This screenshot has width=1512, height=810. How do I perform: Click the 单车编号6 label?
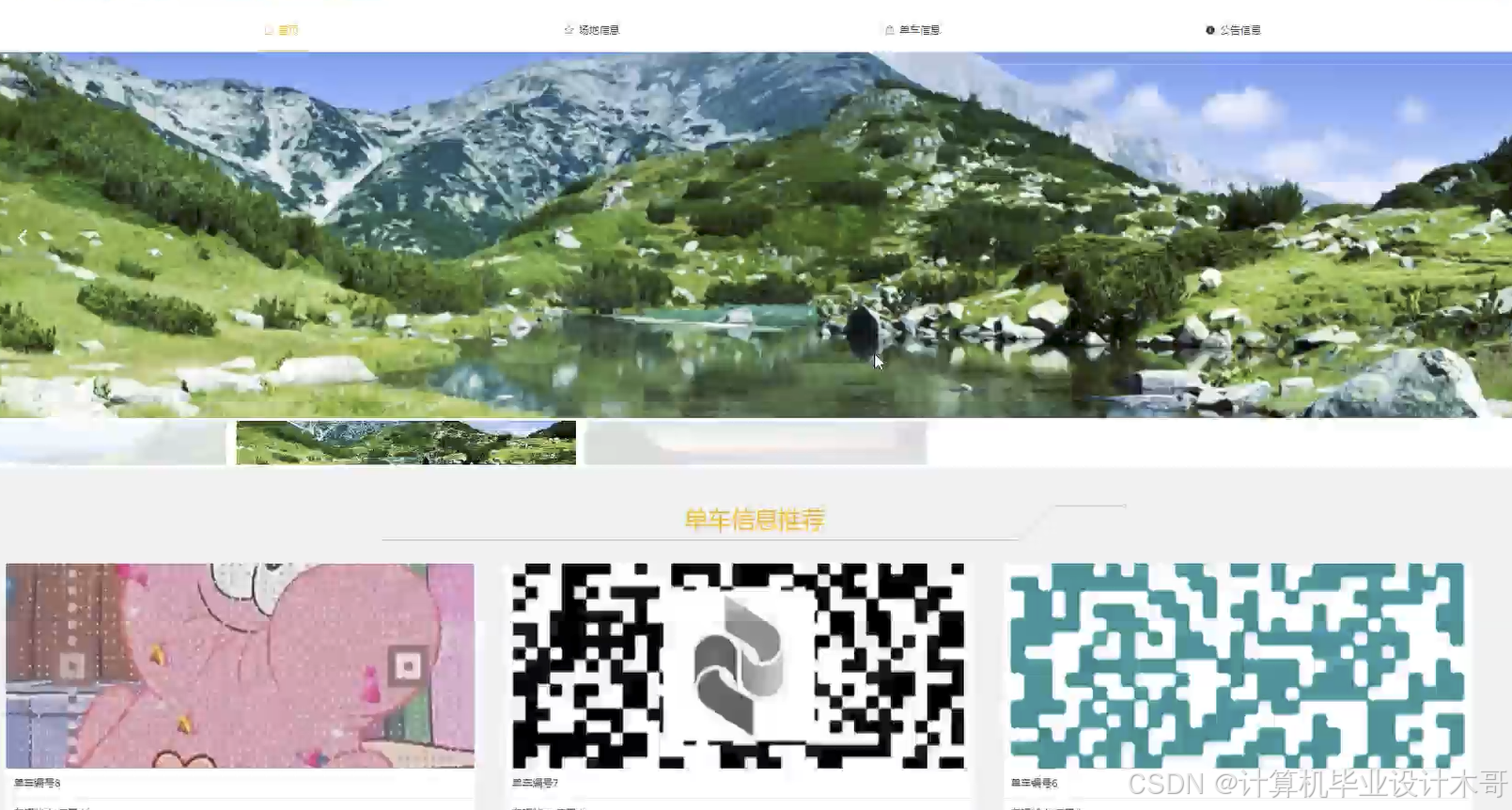pyautogui.click(x=1035, y=783)
